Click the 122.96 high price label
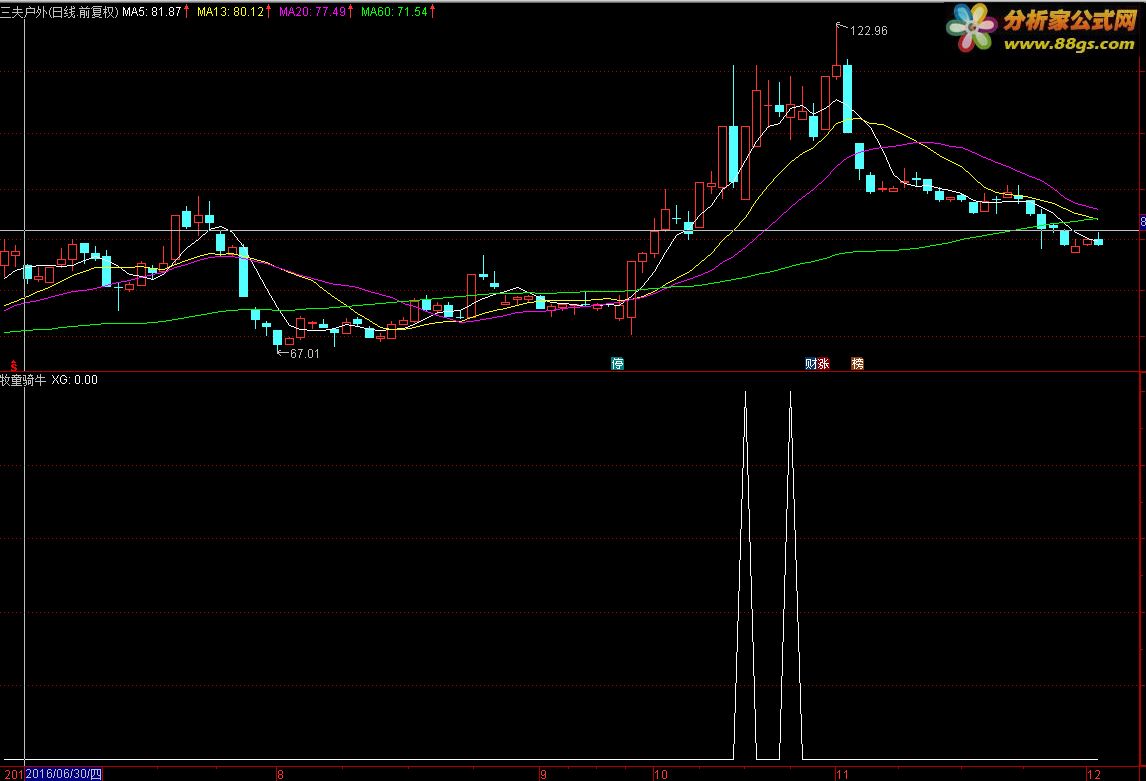1146x781 pixels. tap(868, 31)
